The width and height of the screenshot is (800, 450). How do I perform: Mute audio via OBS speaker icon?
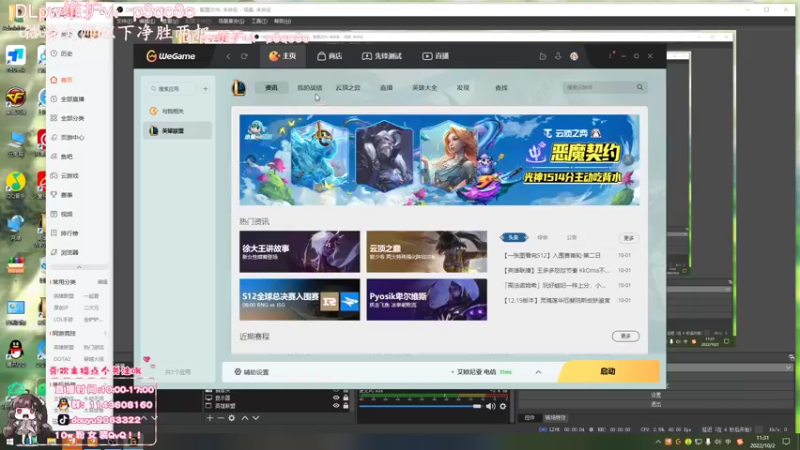pyautogui.click(x=490, y=406)
